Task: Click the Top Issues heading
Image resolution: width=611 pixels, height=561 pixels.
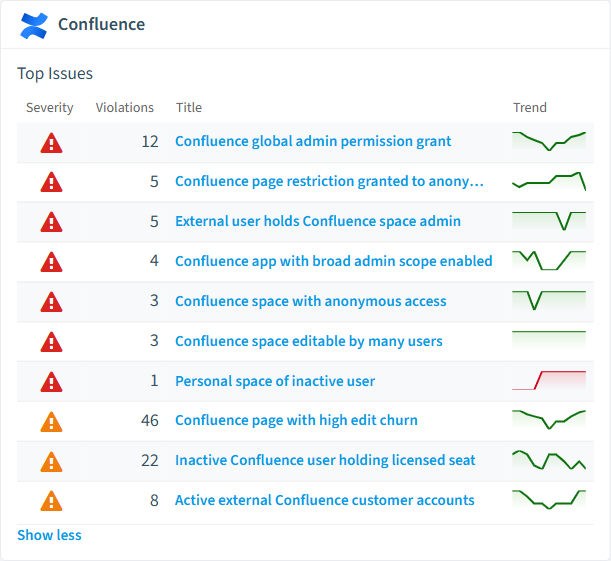Action: point(55,74)
